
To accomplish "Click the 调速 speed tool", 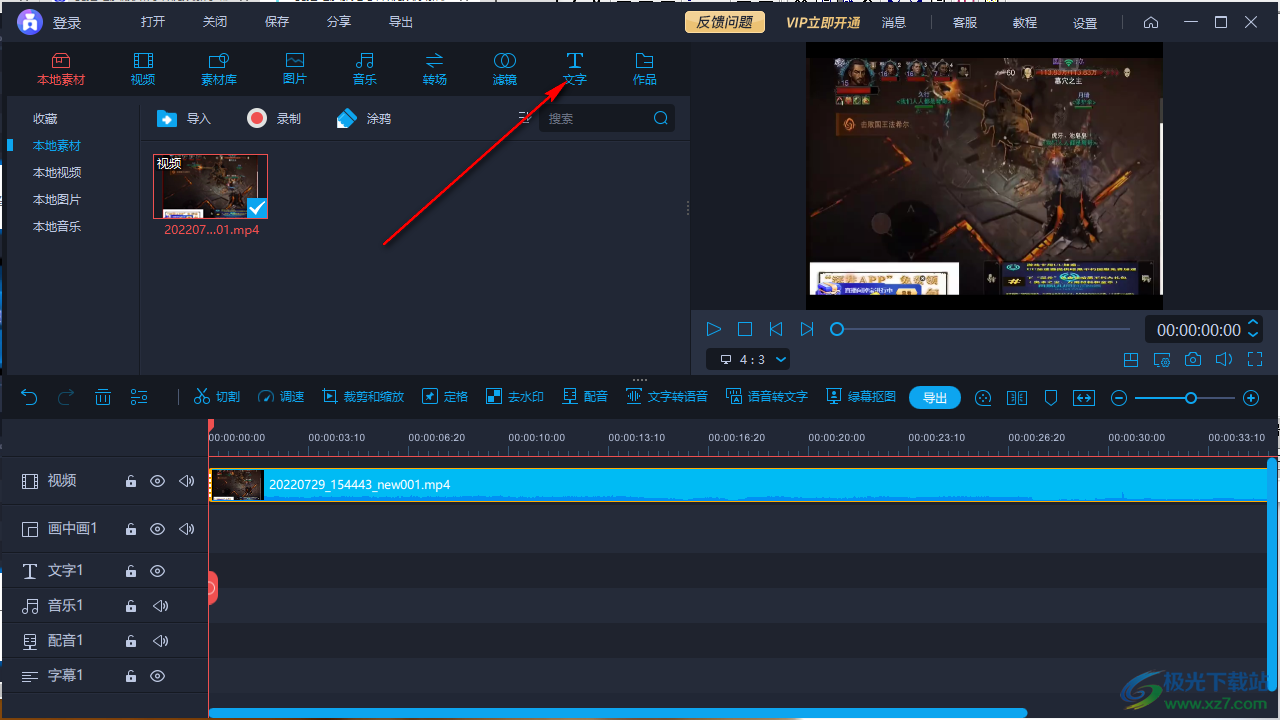I will pyautogui.click(x=280, y=397).
